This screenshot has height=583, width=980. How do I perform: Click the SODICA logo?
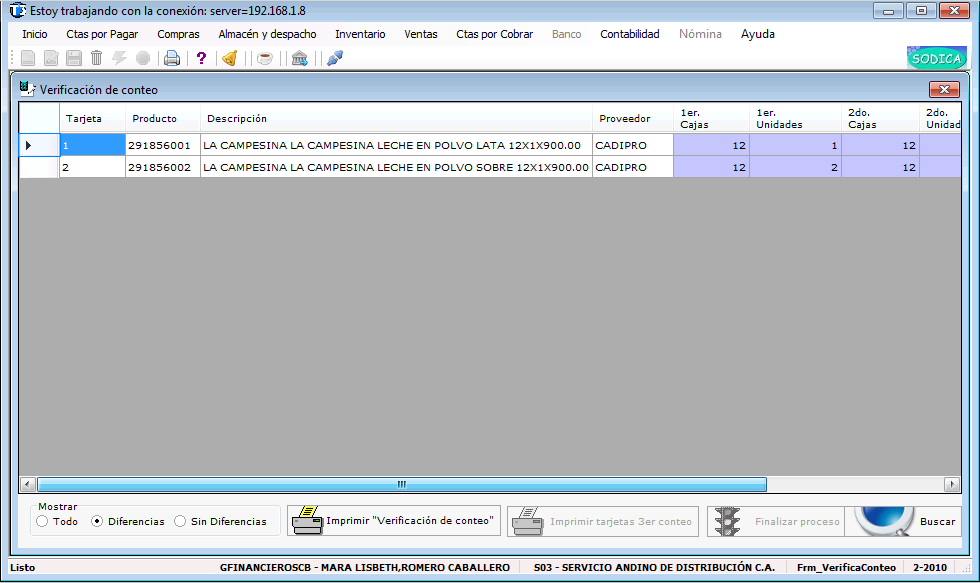pyautogui.click(x=936, y=58)
